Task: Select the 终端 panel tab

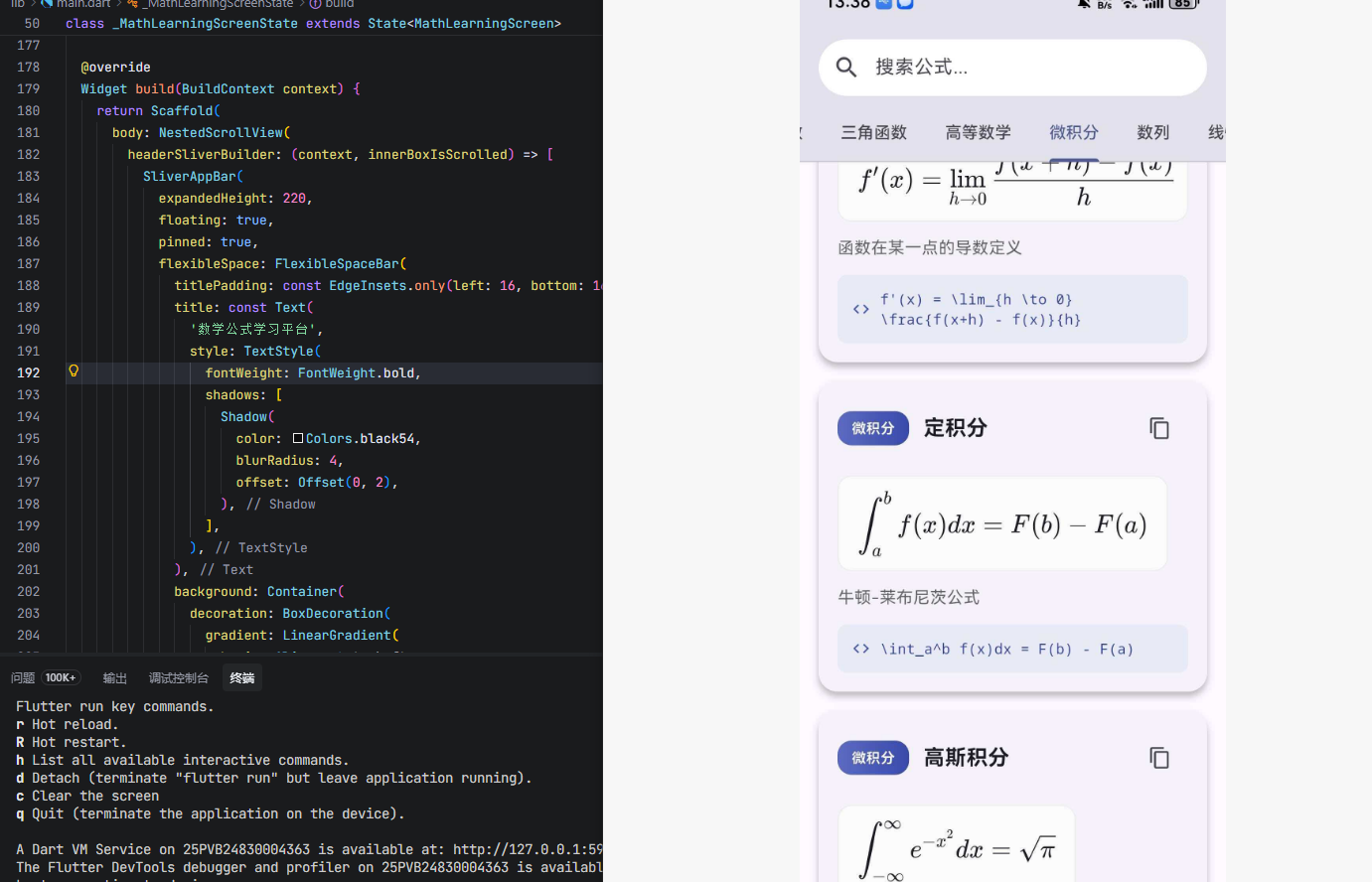Action: click(x=242, y=678)
